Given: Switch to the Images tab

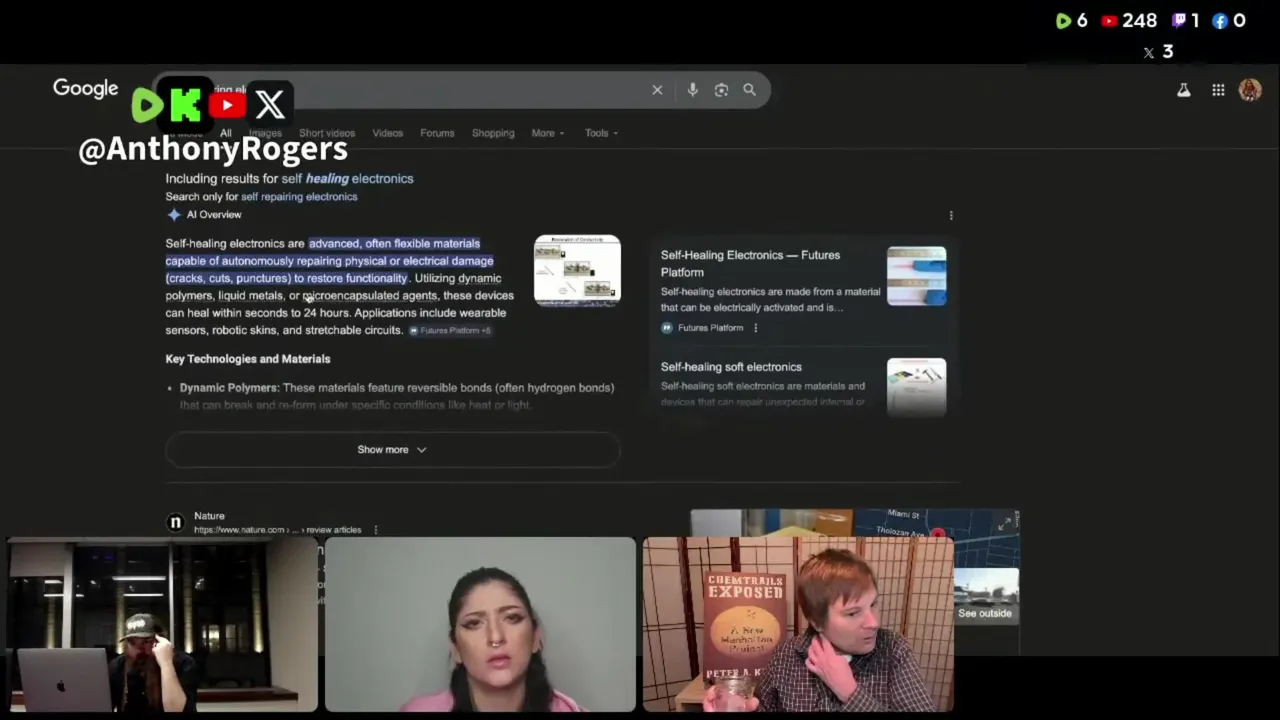Looking at the screenshot, I should tap(265, 133).
